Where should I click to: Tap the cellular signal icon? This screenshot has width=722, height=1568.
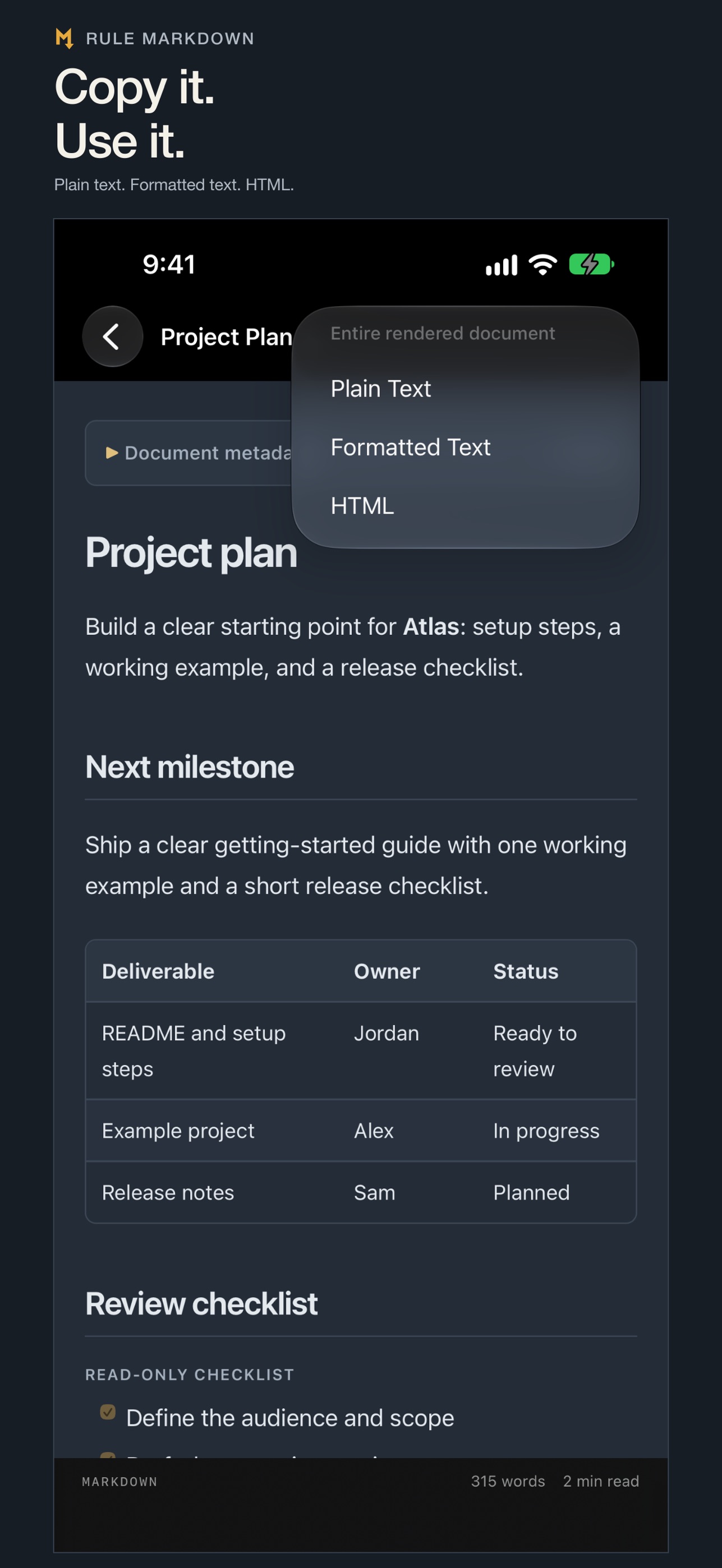tap(501, 265)
